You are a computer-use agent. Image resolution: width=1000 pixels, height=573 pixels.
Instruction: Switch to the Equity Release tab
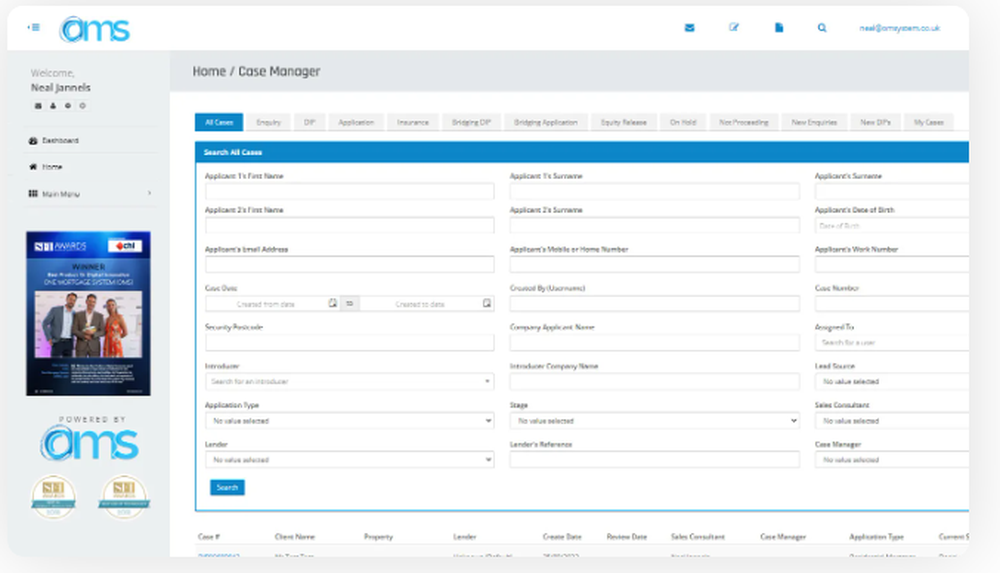coord(624,122)
